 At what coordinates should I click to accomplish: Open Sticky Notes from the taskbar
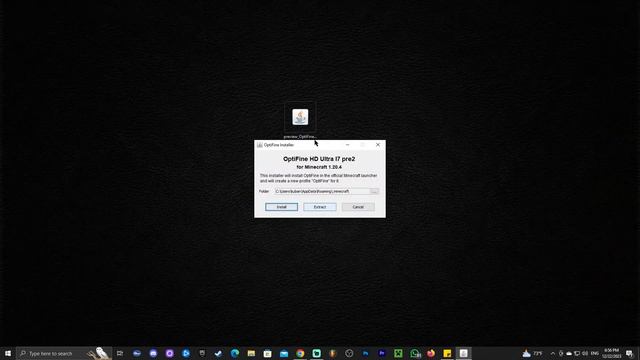pyautogui.click(x=447, y=353)
